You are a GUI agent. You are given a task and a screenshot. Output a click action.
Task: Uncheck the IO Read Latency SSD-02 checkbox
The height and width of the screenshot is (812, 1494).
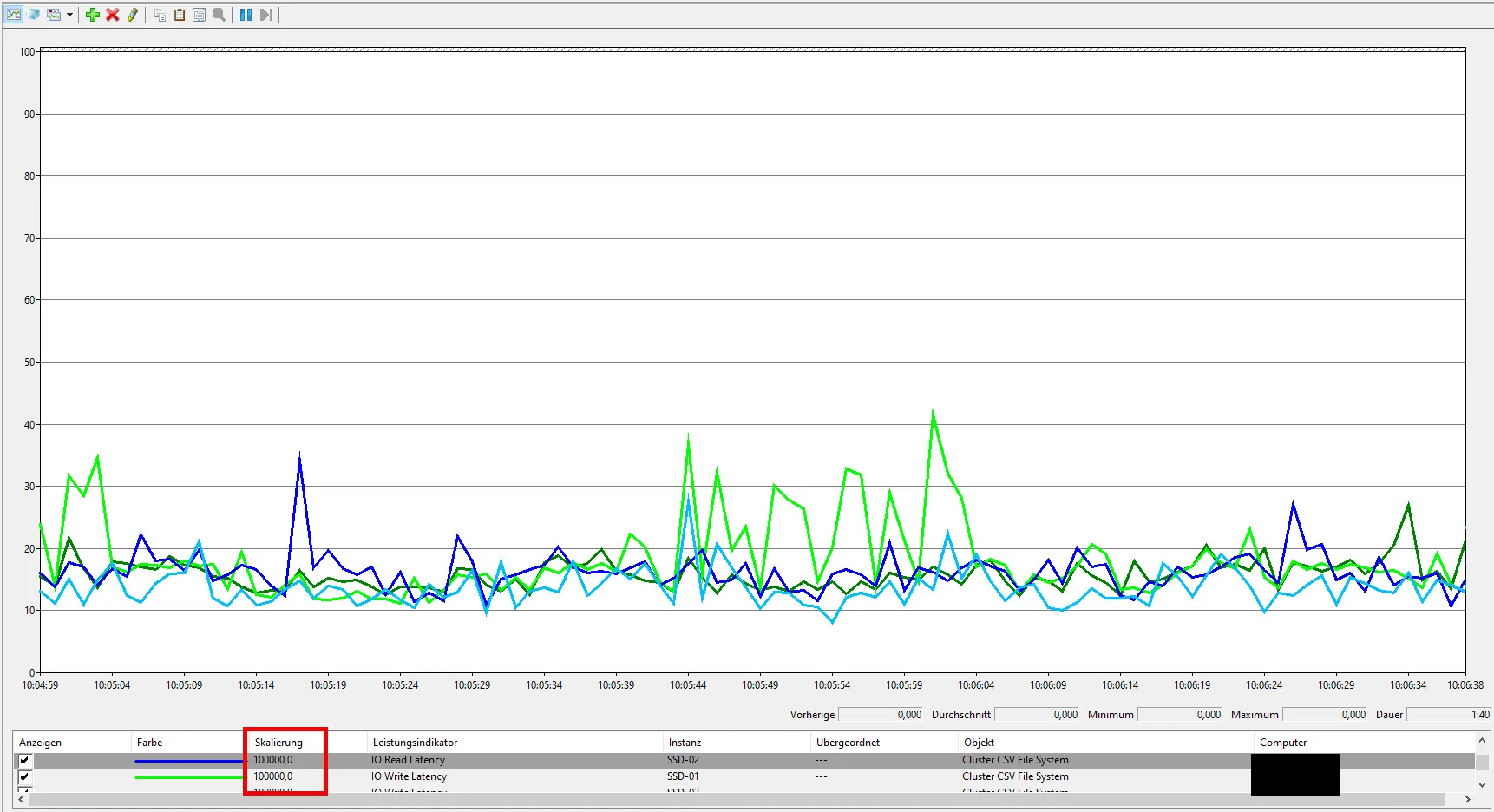click(24, 761)
